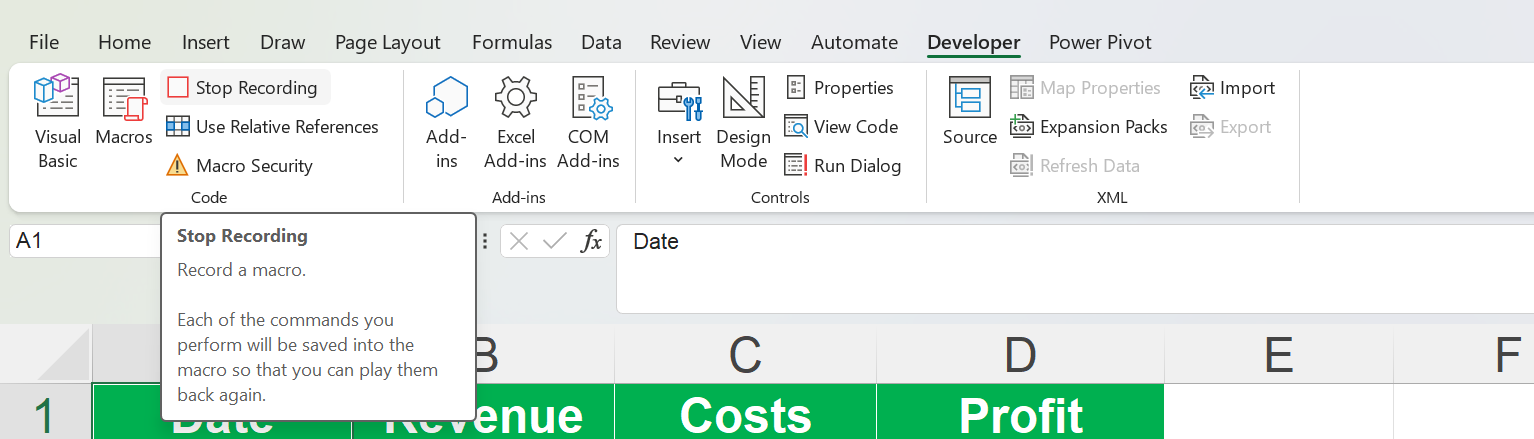Open Excel Add-ins manager
Screen dimensions: 1534x439
click(515, 122)
